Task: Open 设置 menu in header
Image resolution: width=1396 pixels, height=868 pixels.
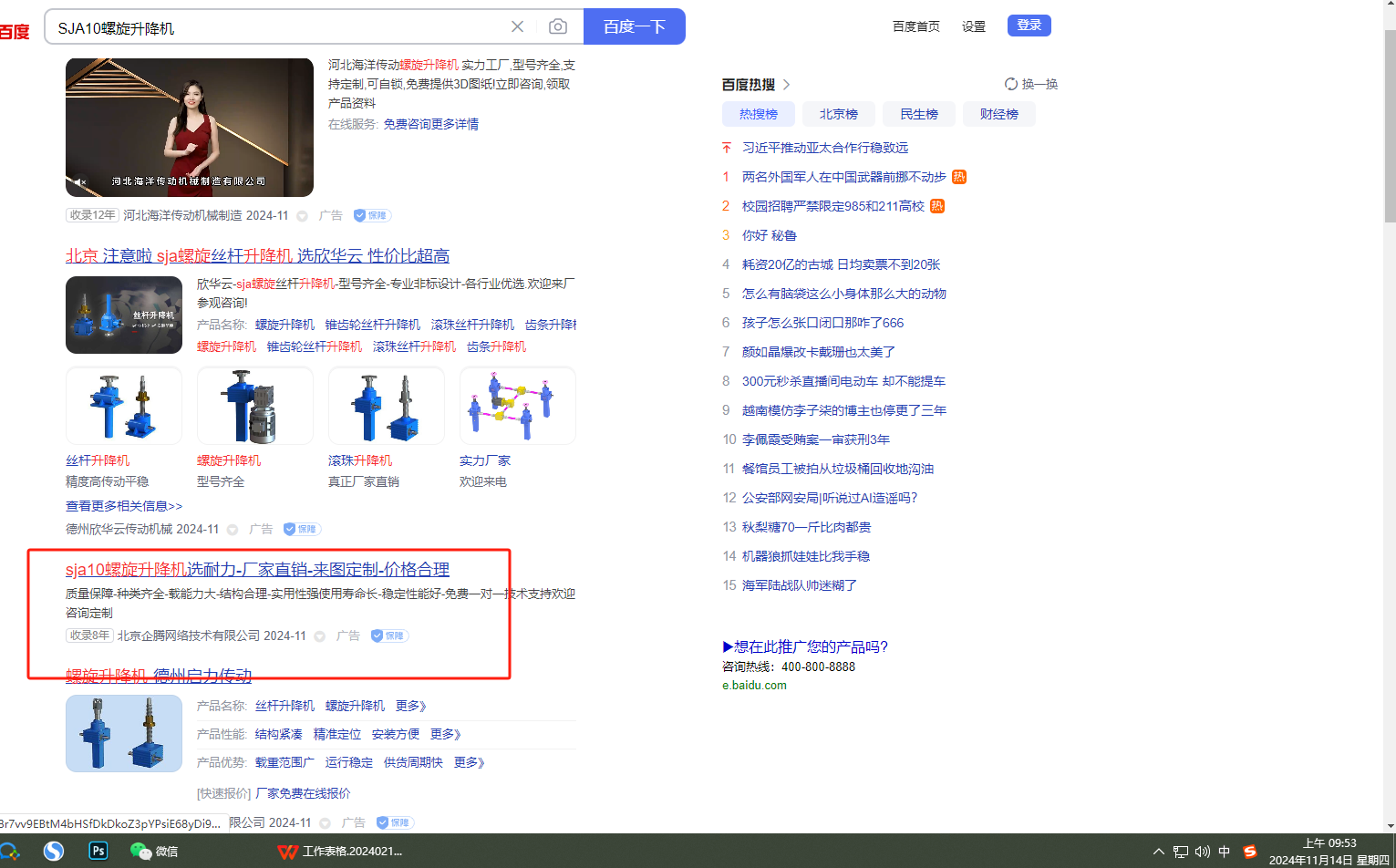Action: (x=974, y=26)
